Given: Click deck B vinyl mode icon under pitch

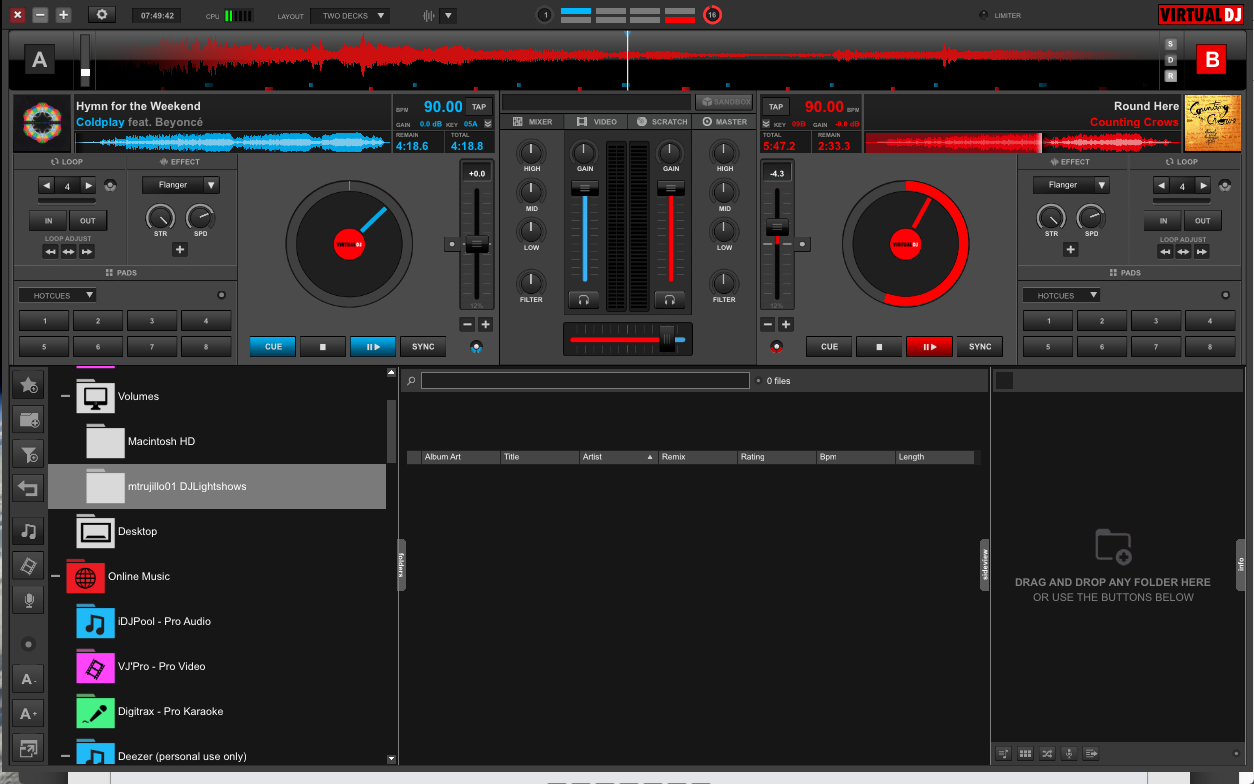Looking at the screenshot, I should tap(776, 347).
